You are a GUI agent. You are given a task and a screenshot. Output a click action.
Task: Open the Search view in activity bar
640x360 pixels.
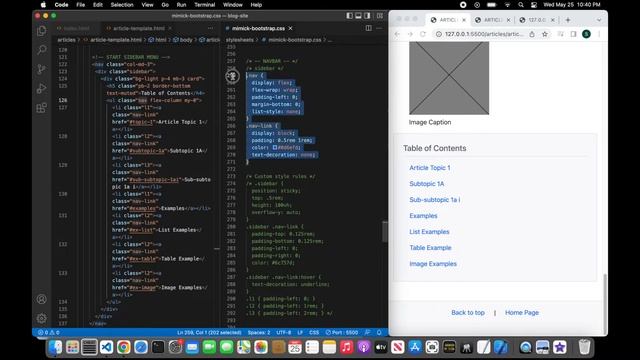coord(42,50)
